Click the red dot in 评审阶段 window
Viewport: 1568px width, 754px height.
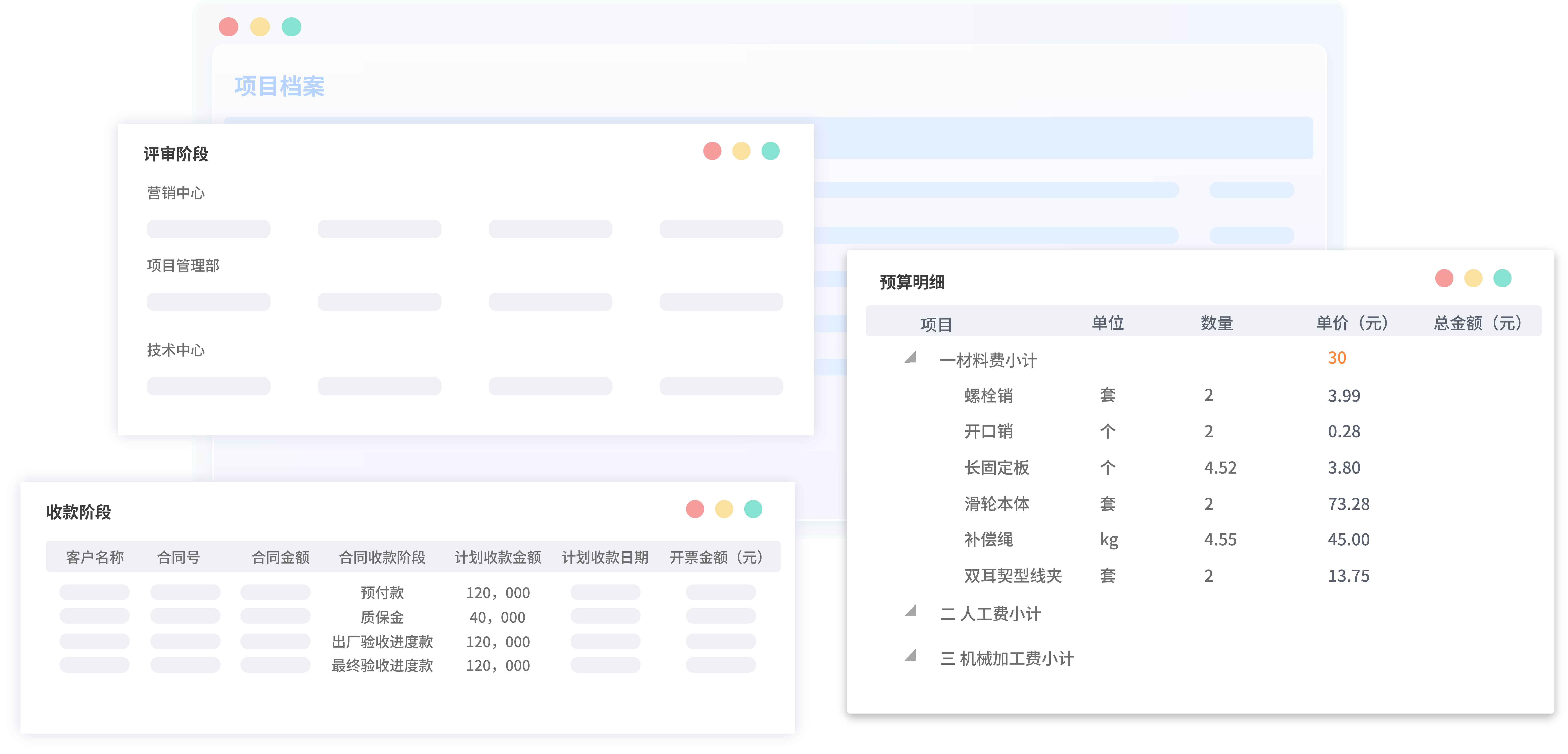click(x=712, y=151)
